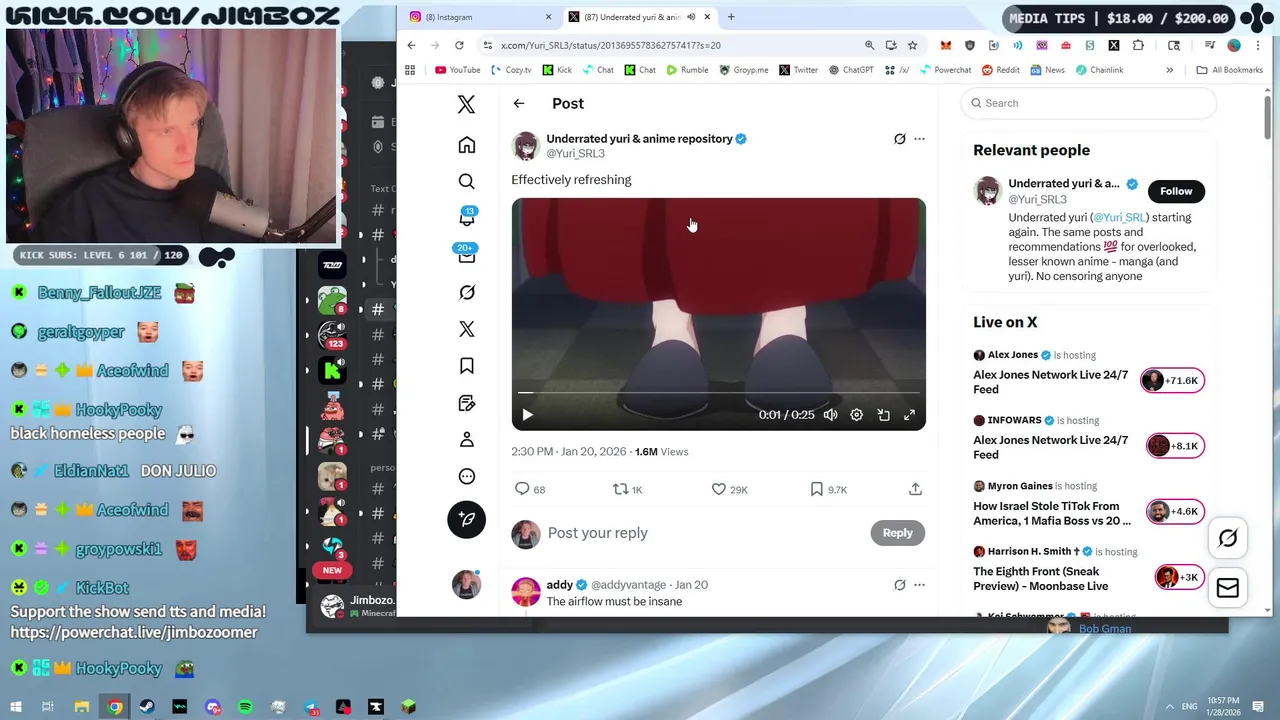The width and height of the screenshot is (1280, 720).
Task: Open reply icon showing 68 replies
Action: click(530, 489)
